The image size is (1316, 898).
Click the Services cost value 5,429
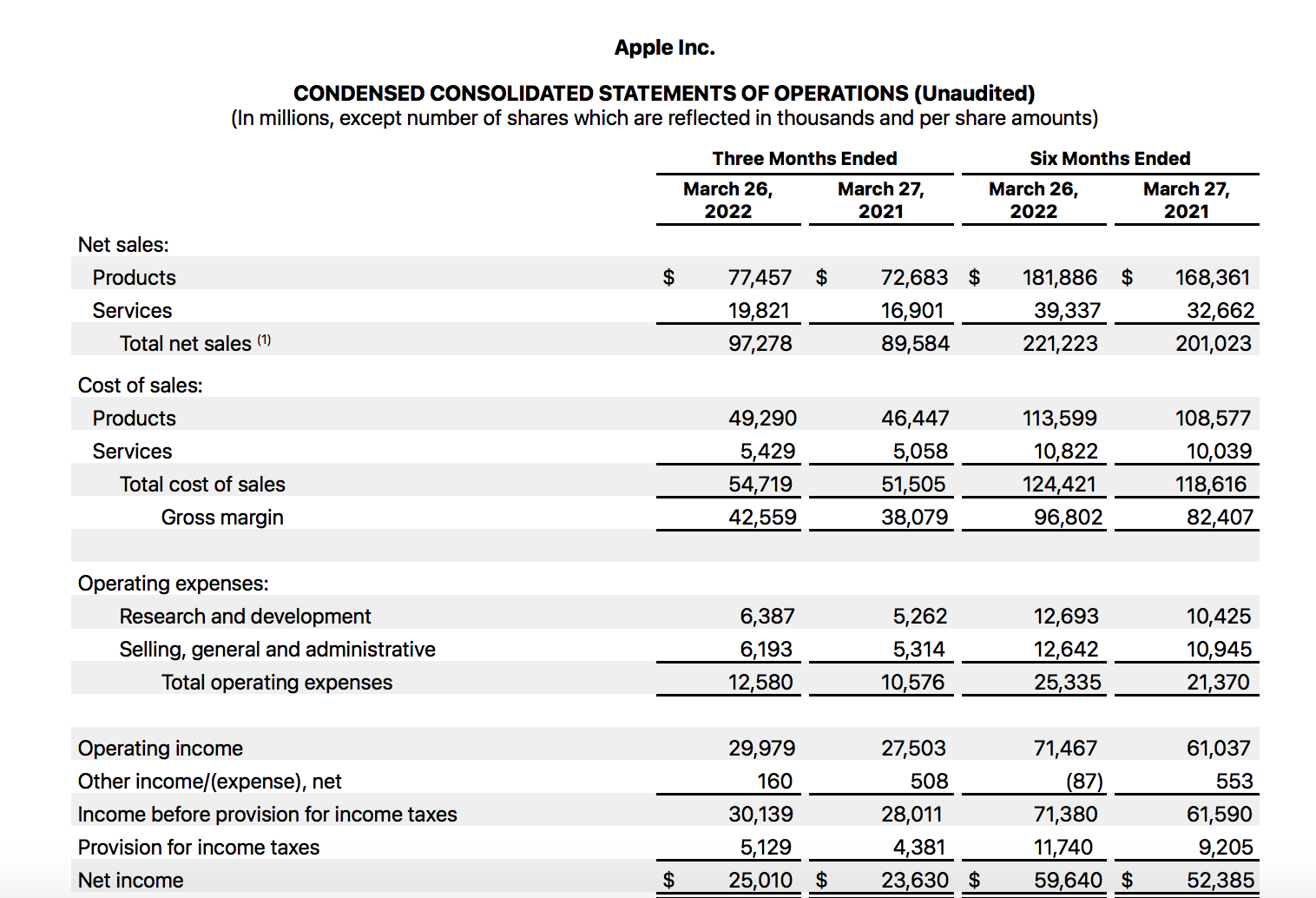(767, 452)
